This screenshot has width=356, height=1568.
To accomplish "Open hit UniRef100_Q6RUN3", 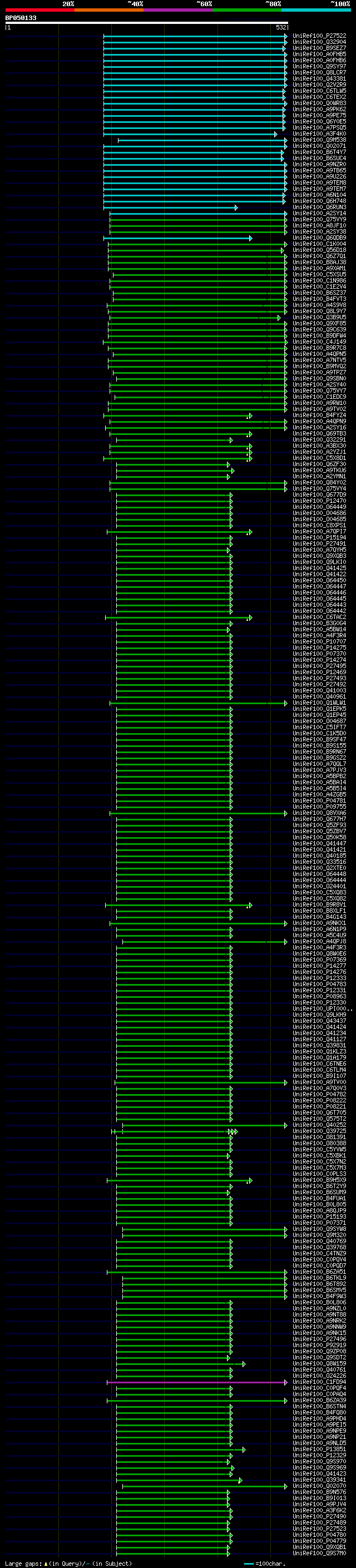I will click(319, 207).
